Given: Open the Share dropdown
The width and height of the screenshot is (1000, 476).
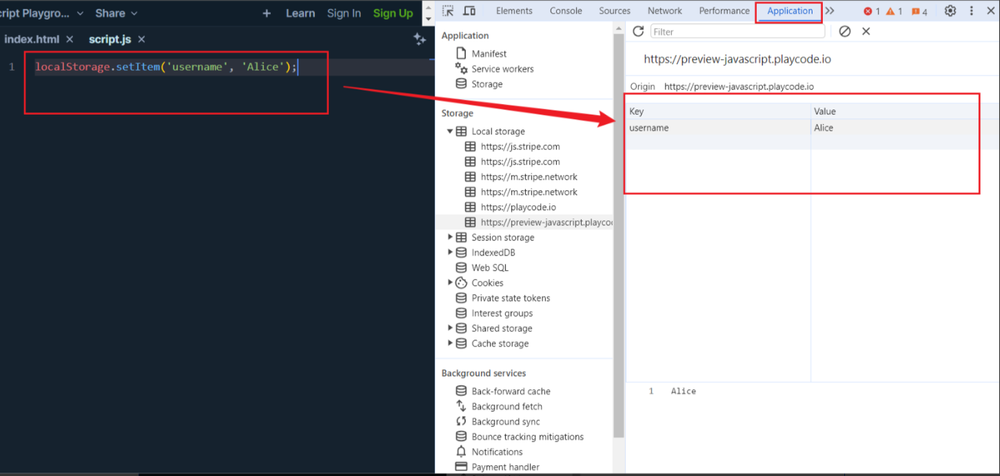Looking at the screenshot, I should pos(116,13).
